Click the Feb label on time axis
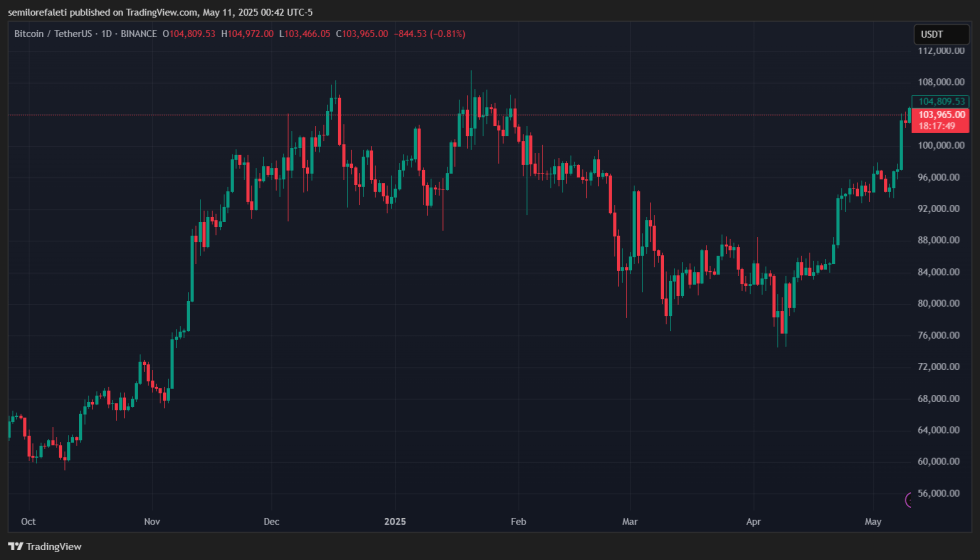 pos(518,522)
